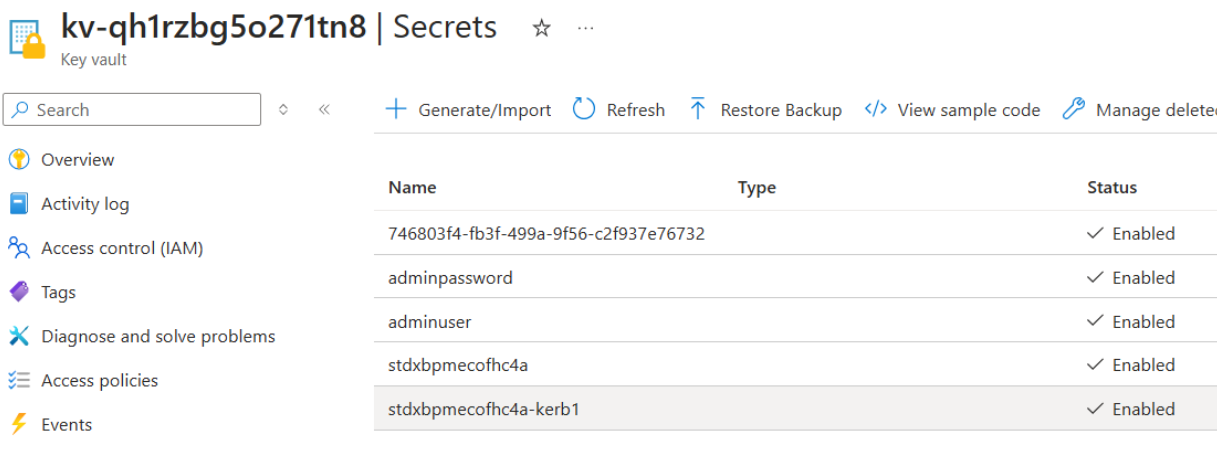Sort secrets by the Name column header
Screen dimensions: 1217x461
coord(412,187)
